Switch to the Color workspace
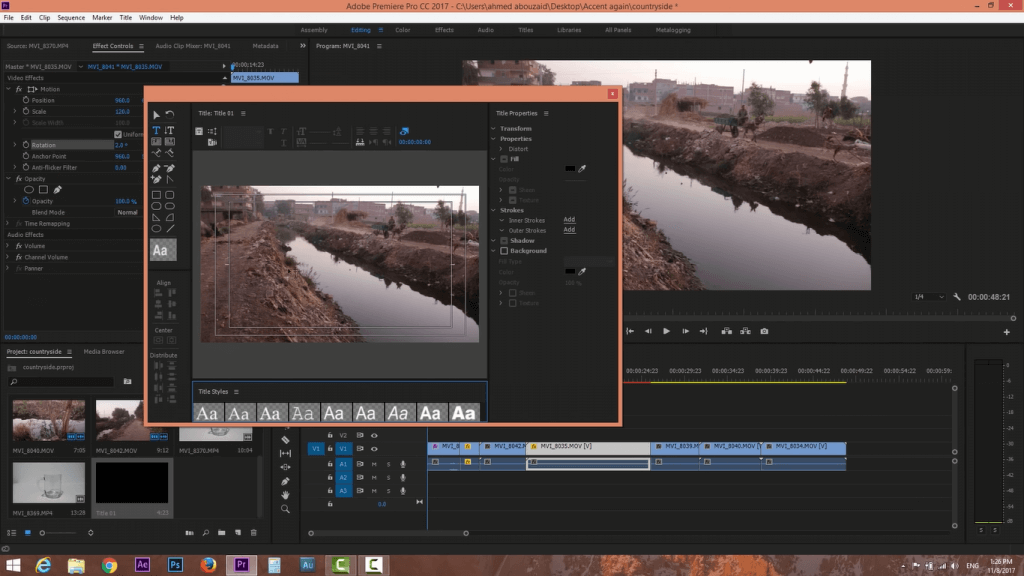 (x=402, y=30)
